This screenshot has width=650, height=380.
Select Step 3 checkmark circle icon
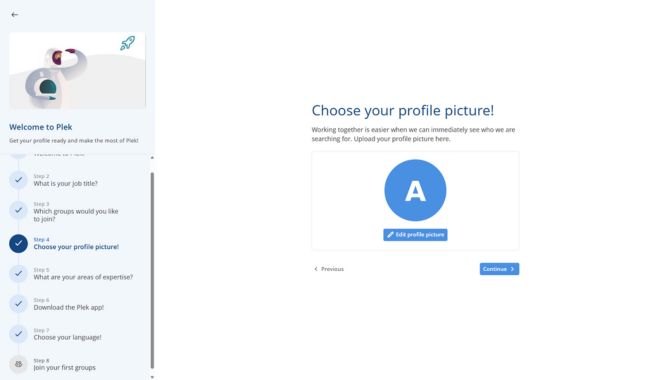pos(18,210)
